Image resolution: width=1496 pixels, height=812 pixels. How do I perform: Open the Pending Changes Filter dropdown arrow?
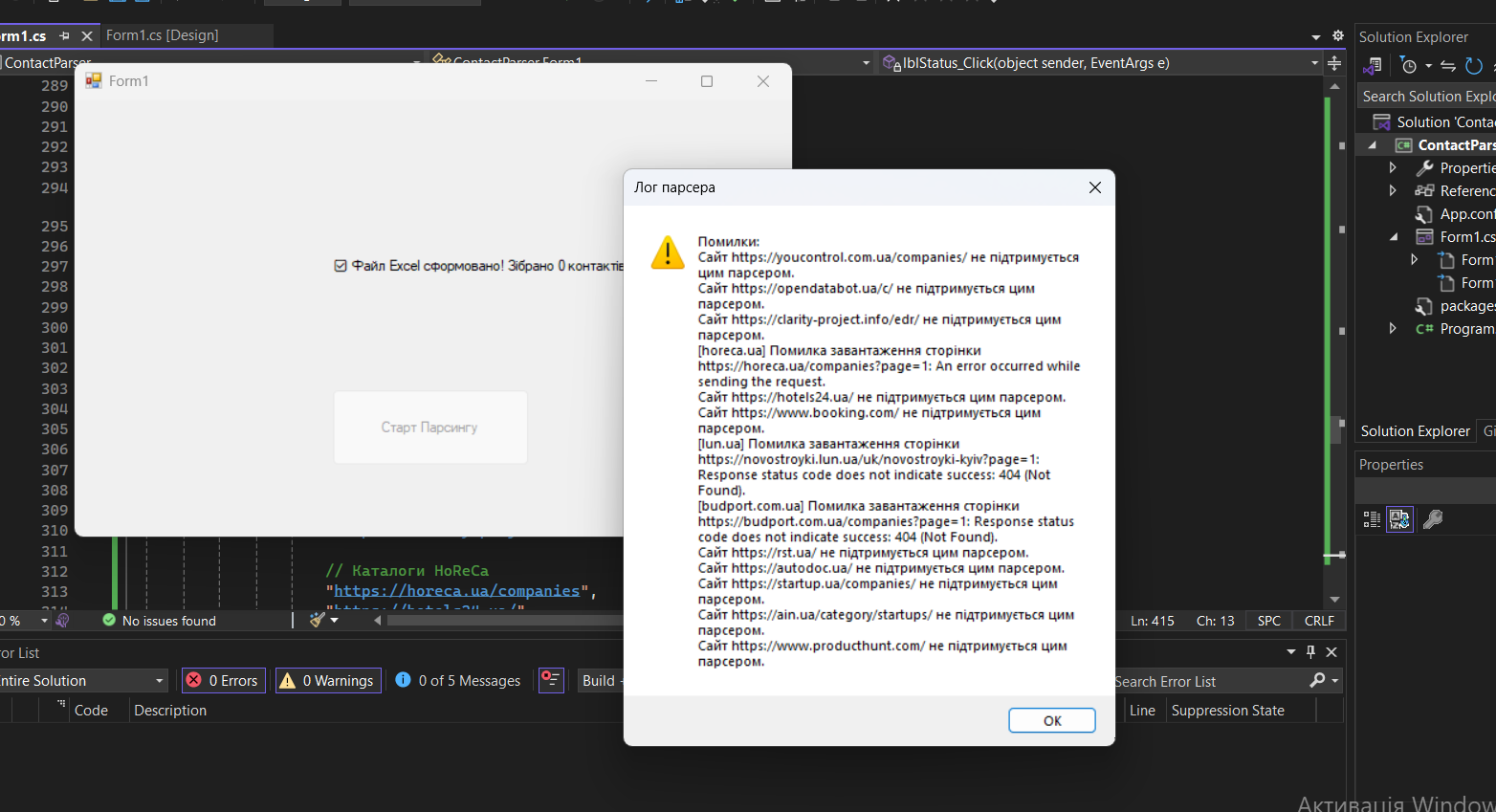[1428, 66]
